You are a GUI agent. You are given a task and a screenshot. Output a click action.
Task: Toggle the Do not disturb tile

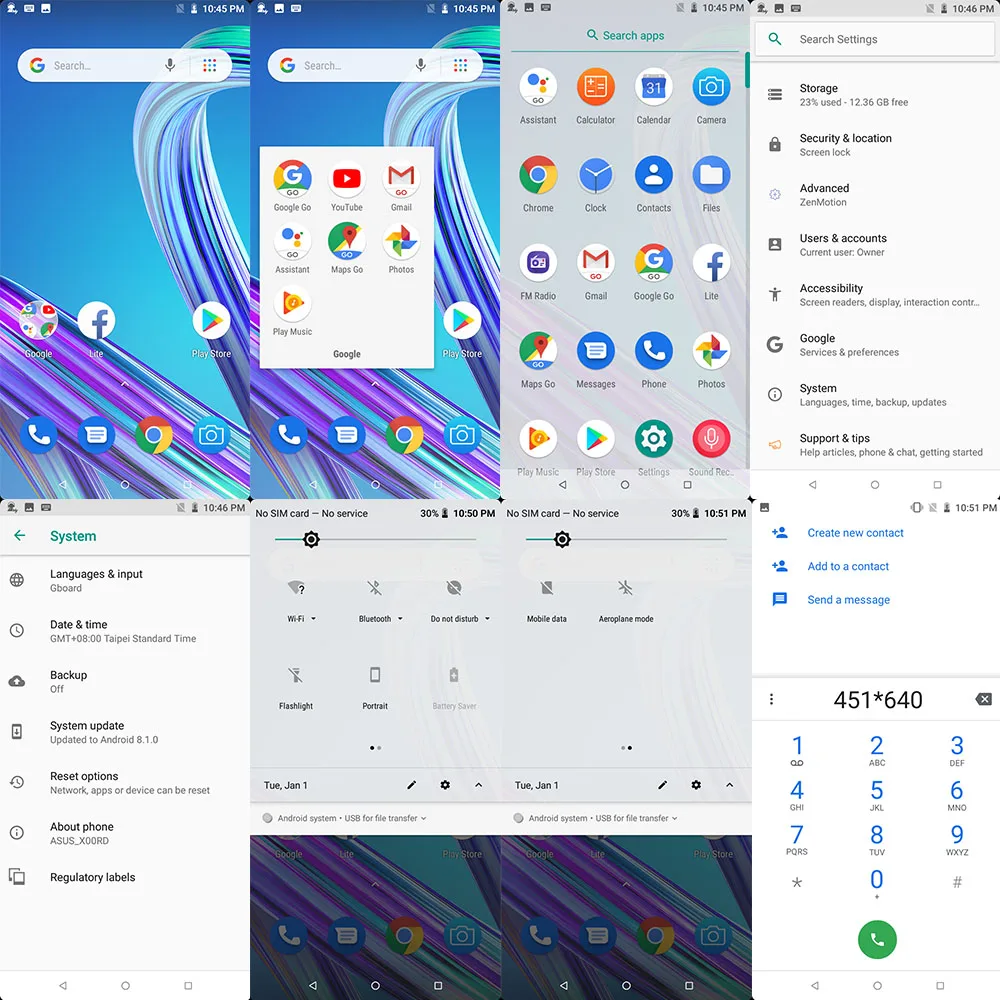pos(454,587)
